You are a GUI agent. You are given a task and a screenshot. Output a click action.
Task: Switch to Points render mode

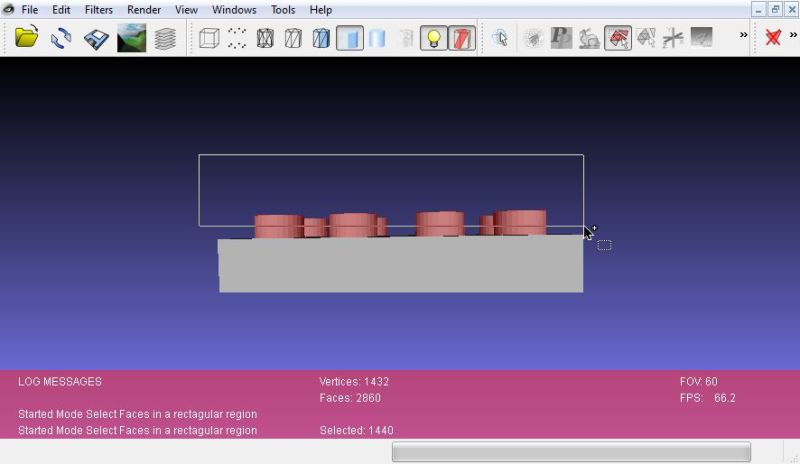pos(237,38)
